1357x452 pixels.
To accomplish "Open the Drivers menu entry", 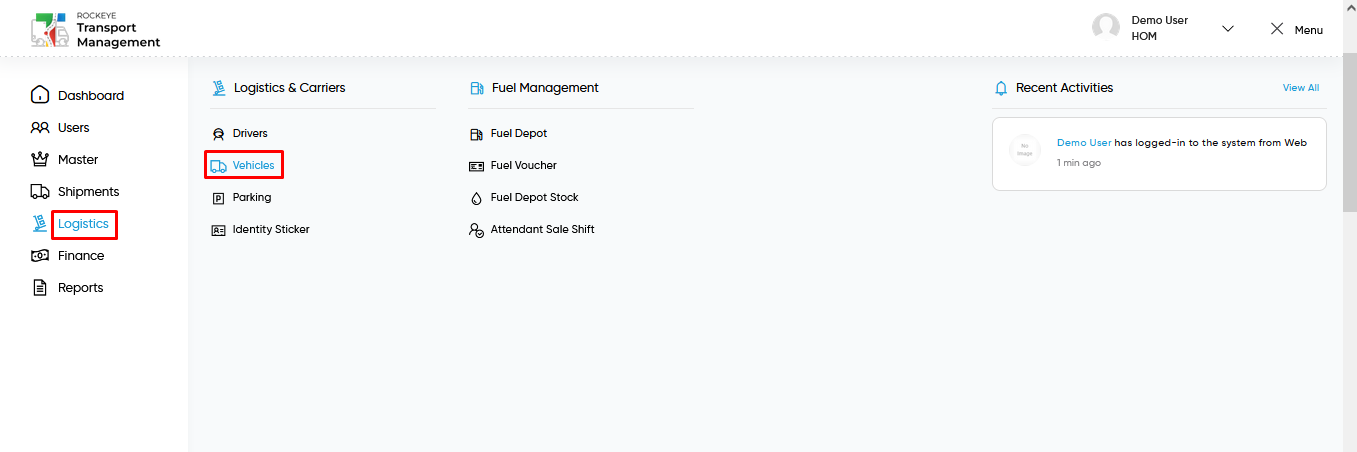I will pyautogui.click(x=250, y=133).
